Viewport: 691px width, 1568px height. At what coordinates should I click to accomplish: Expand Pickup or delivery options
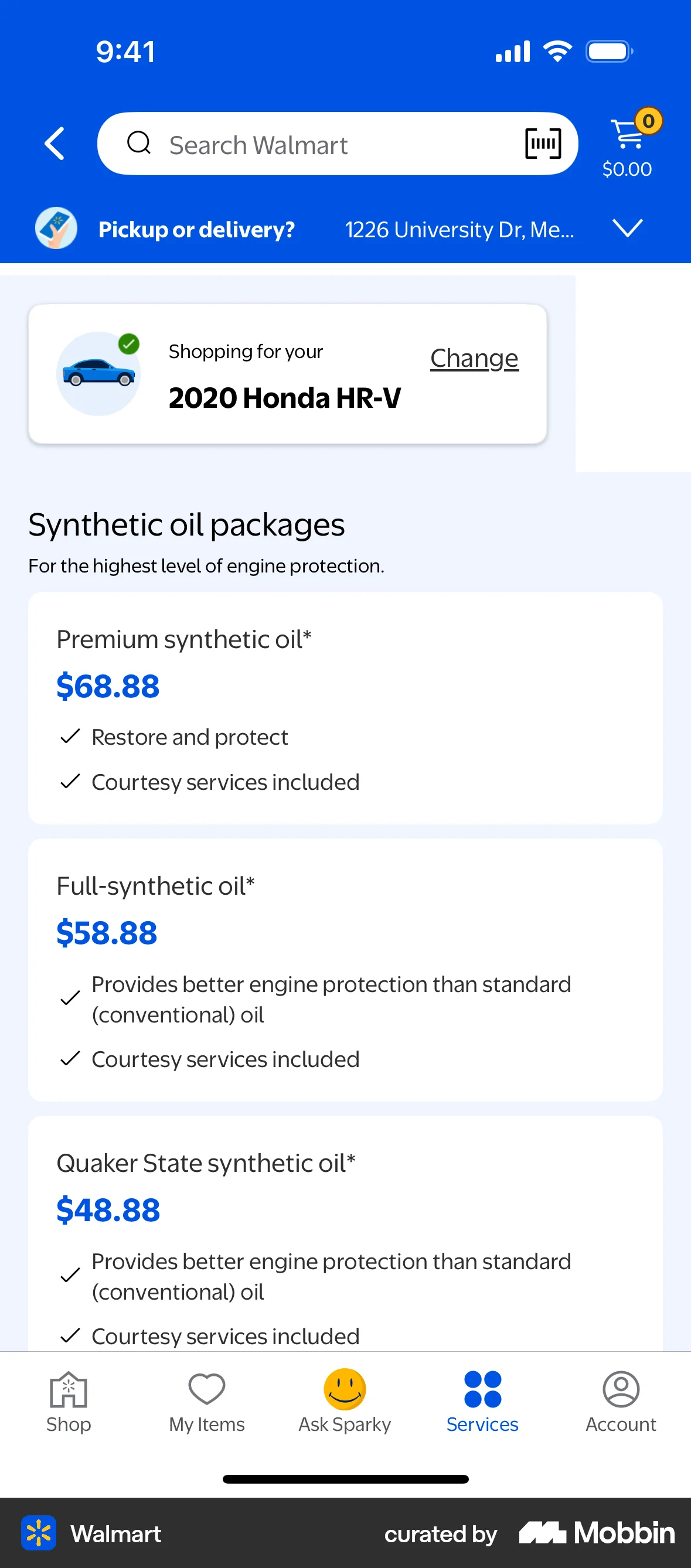tap(196, 230)
